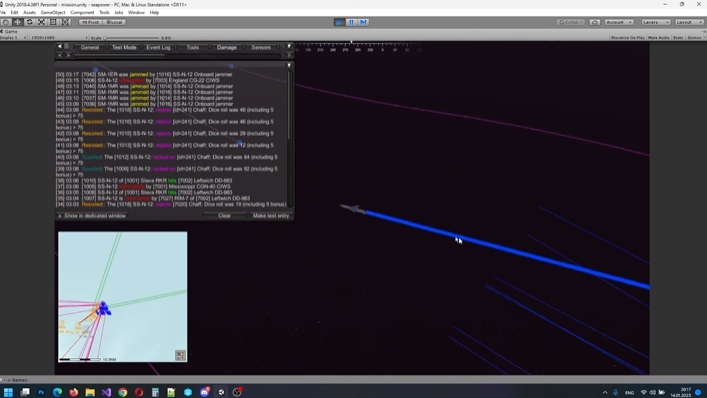The height and width of the screenshot is (398, 707).
Task: Toggle Maximize On Play
Action: [x=628, y=38]
